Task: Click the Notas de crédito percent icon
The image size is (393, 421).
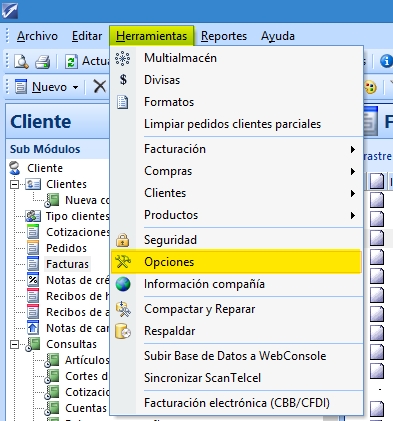Action: pos(33,280)
